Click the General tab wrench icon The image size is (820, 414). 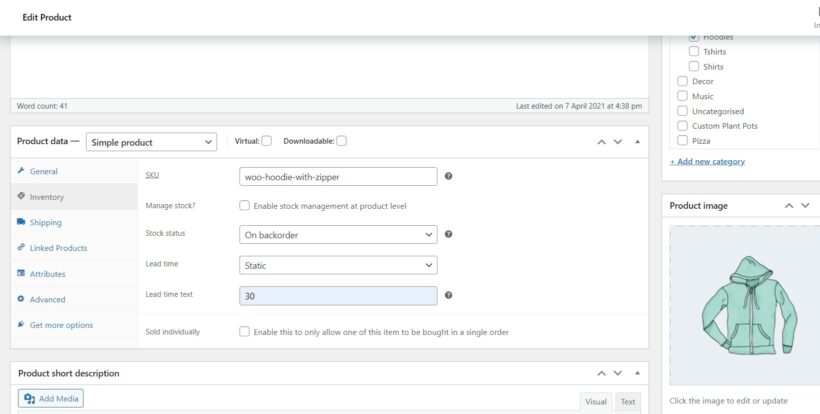point(21,170)
